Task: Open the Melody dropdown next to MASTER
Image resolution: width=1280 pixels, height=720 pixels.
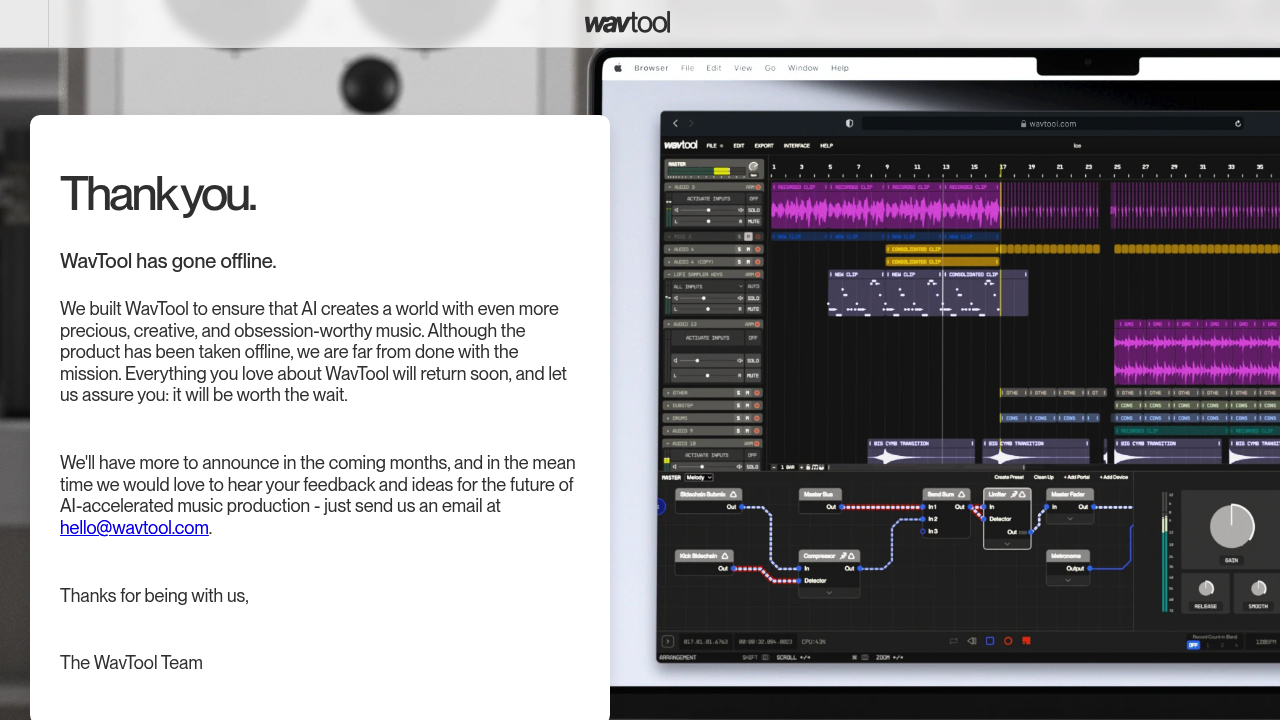Action: pos(697,477)
